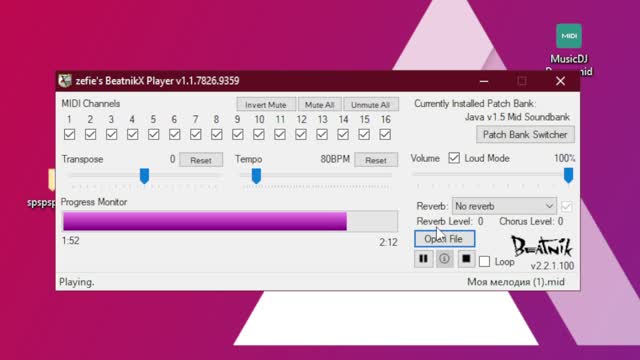Viewport: 640px width, 360px height.
Task: Open the Reverb type dropdown
Action: click(x=504, y=206)
